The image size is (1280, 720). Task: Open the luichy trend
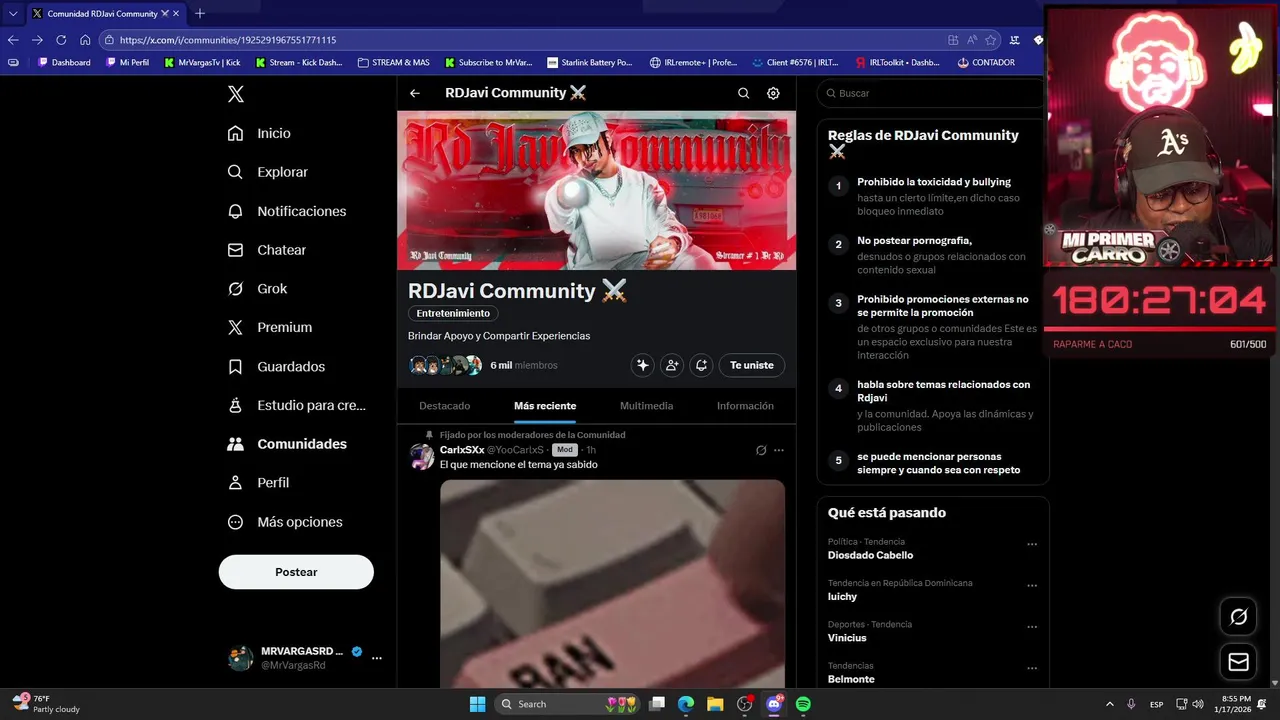842,596
